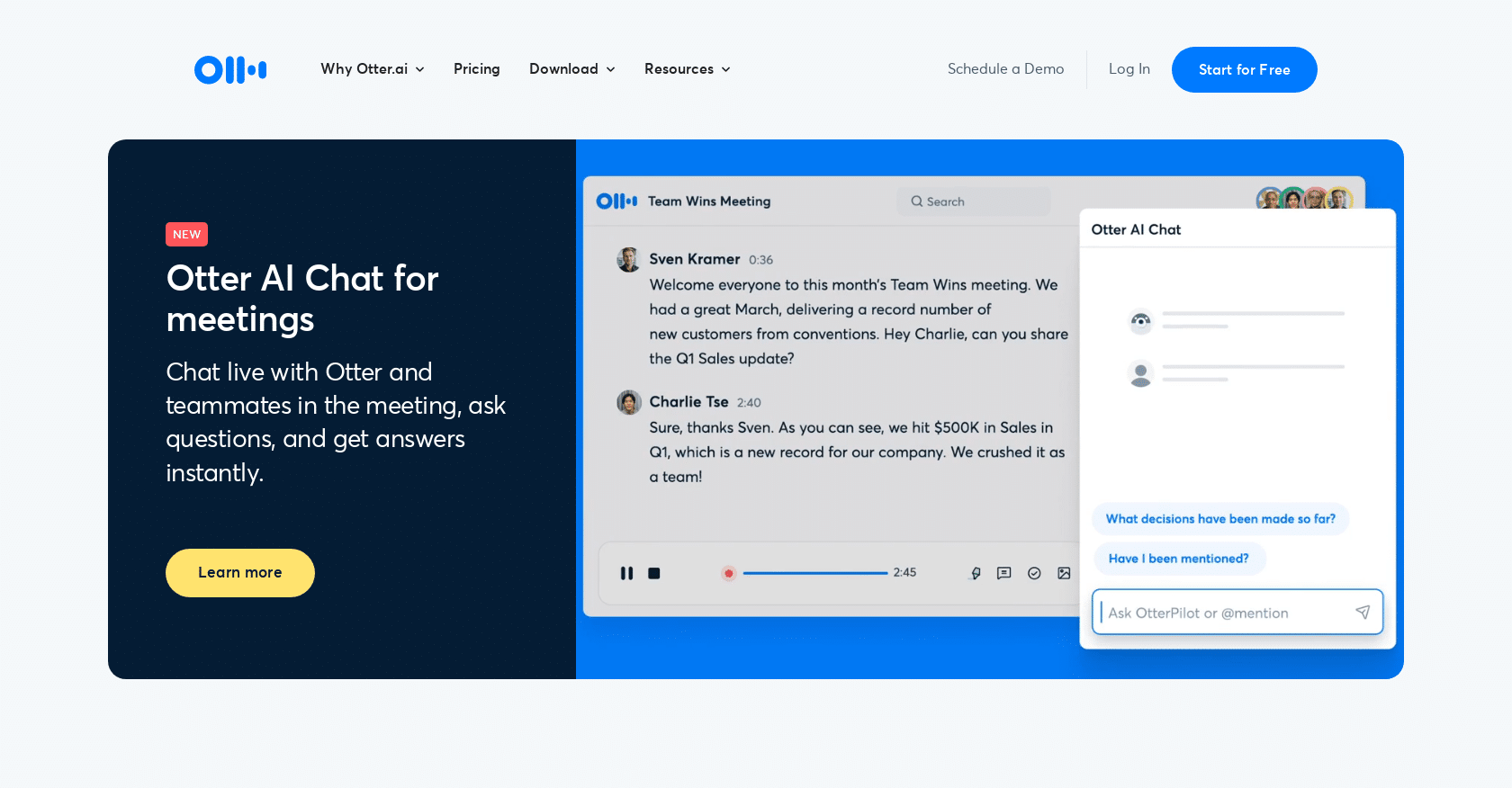The height and width of the screenshot is (788, 1512).
Task: Pause the meeting recording playback
Action: click(x=626, y=573)
